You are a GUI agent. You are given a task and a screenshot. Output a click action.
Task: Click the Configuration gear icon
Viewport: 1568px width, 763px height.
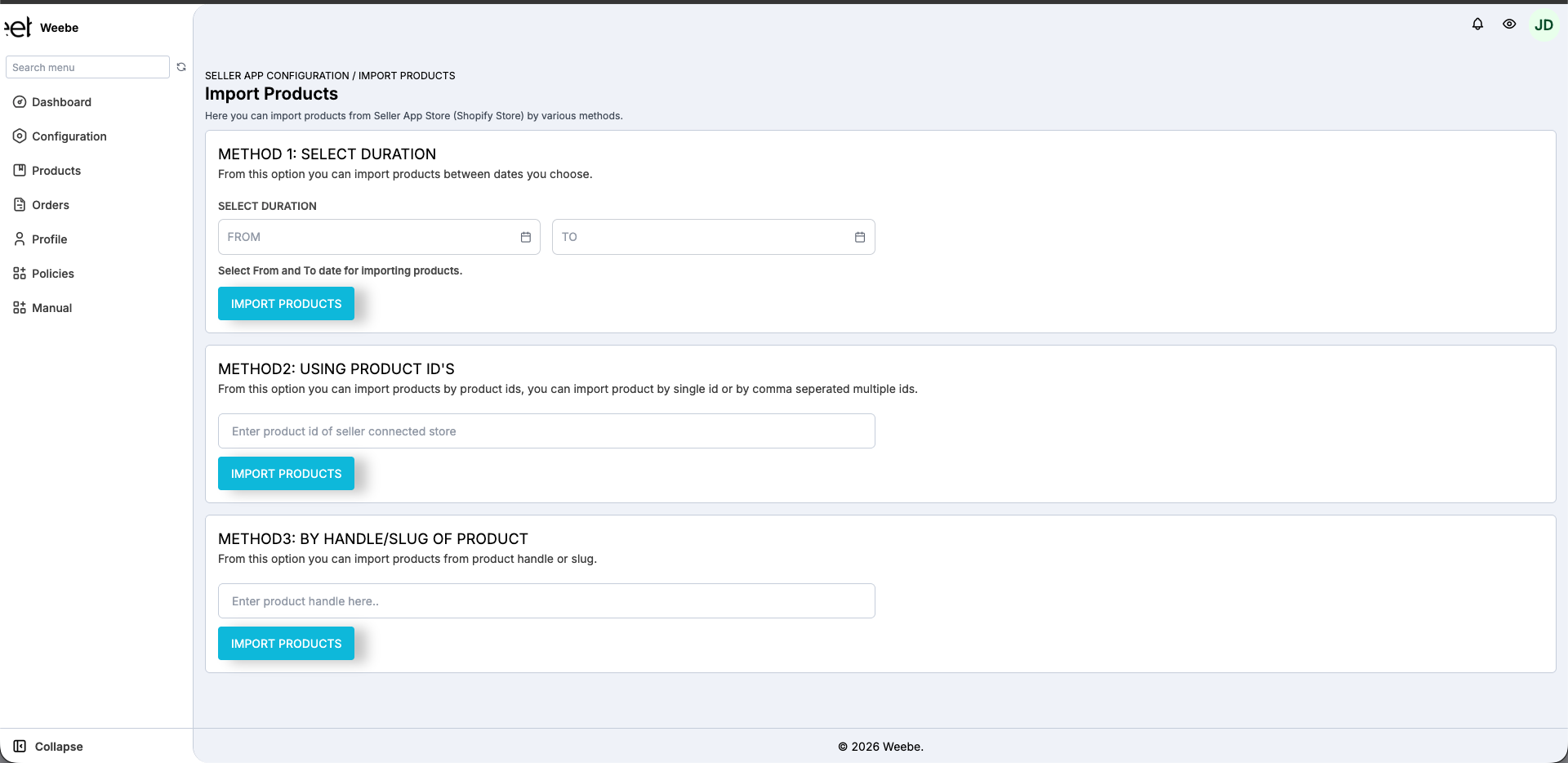point(19,136)
